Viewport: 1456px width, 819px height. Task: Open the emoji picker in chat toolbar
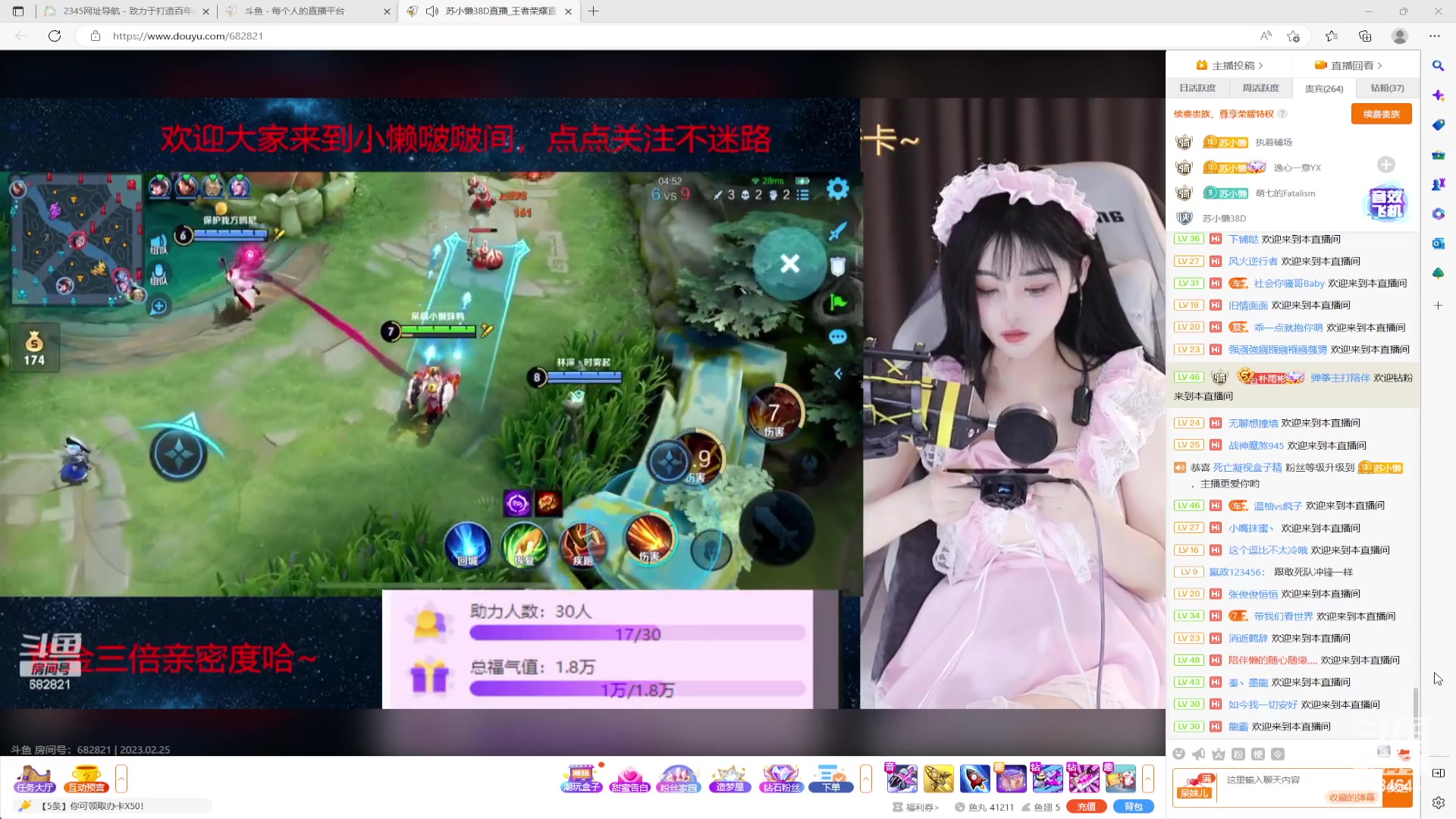pos(1178,754)
